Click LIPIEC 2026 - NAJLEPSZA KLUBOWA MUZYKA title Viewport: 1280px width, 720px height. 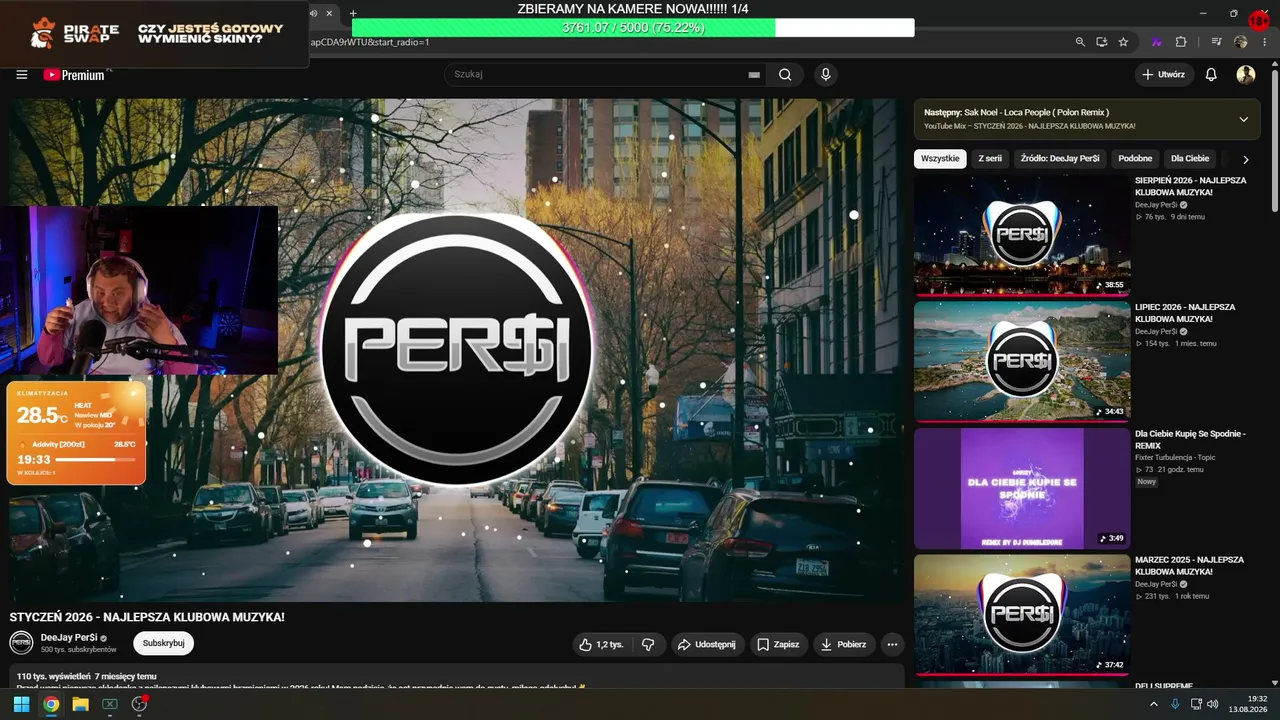click(1185, 313)
